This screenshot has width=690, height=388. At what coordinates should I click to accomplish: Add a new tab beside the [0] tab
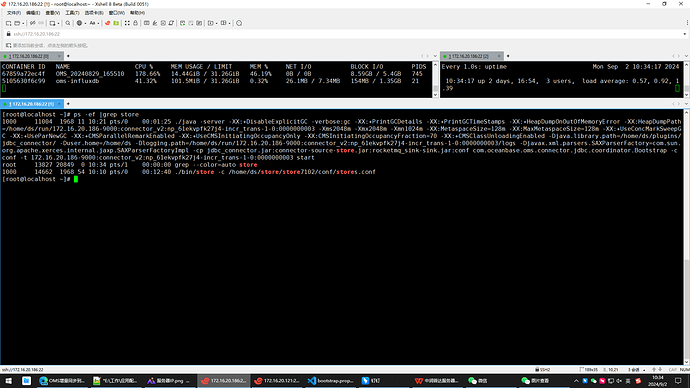68,56
